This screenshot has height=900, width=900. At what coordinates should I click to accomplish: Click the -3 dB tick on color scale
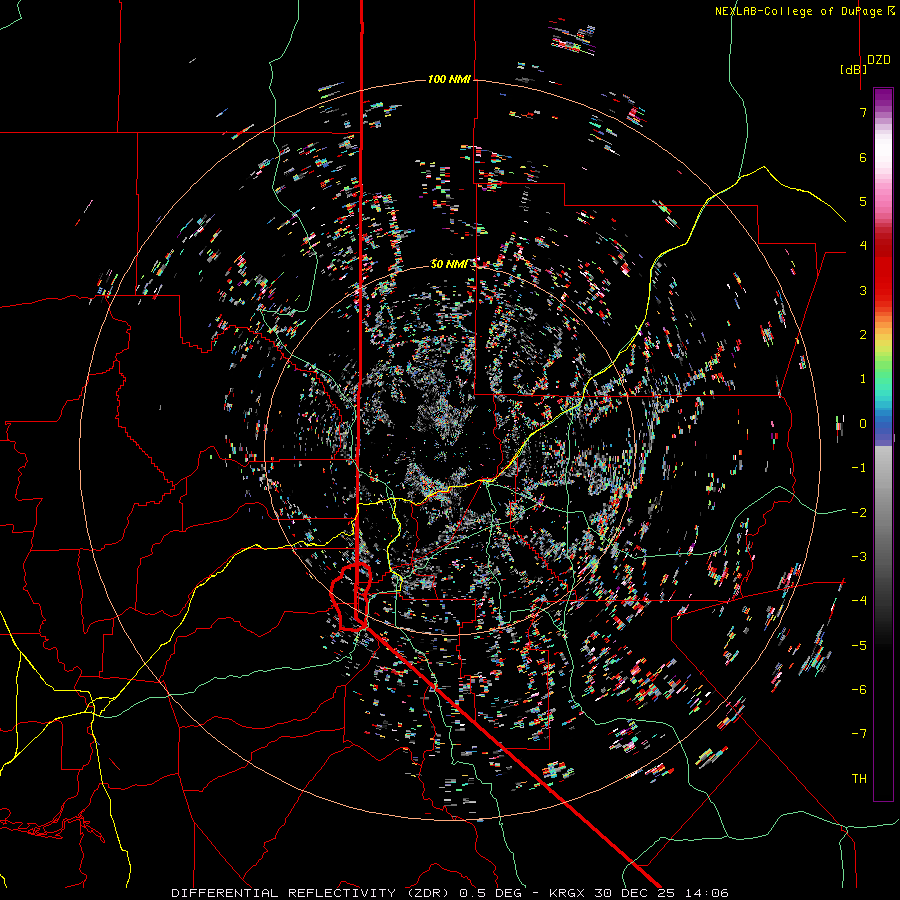tap(859, 556)
